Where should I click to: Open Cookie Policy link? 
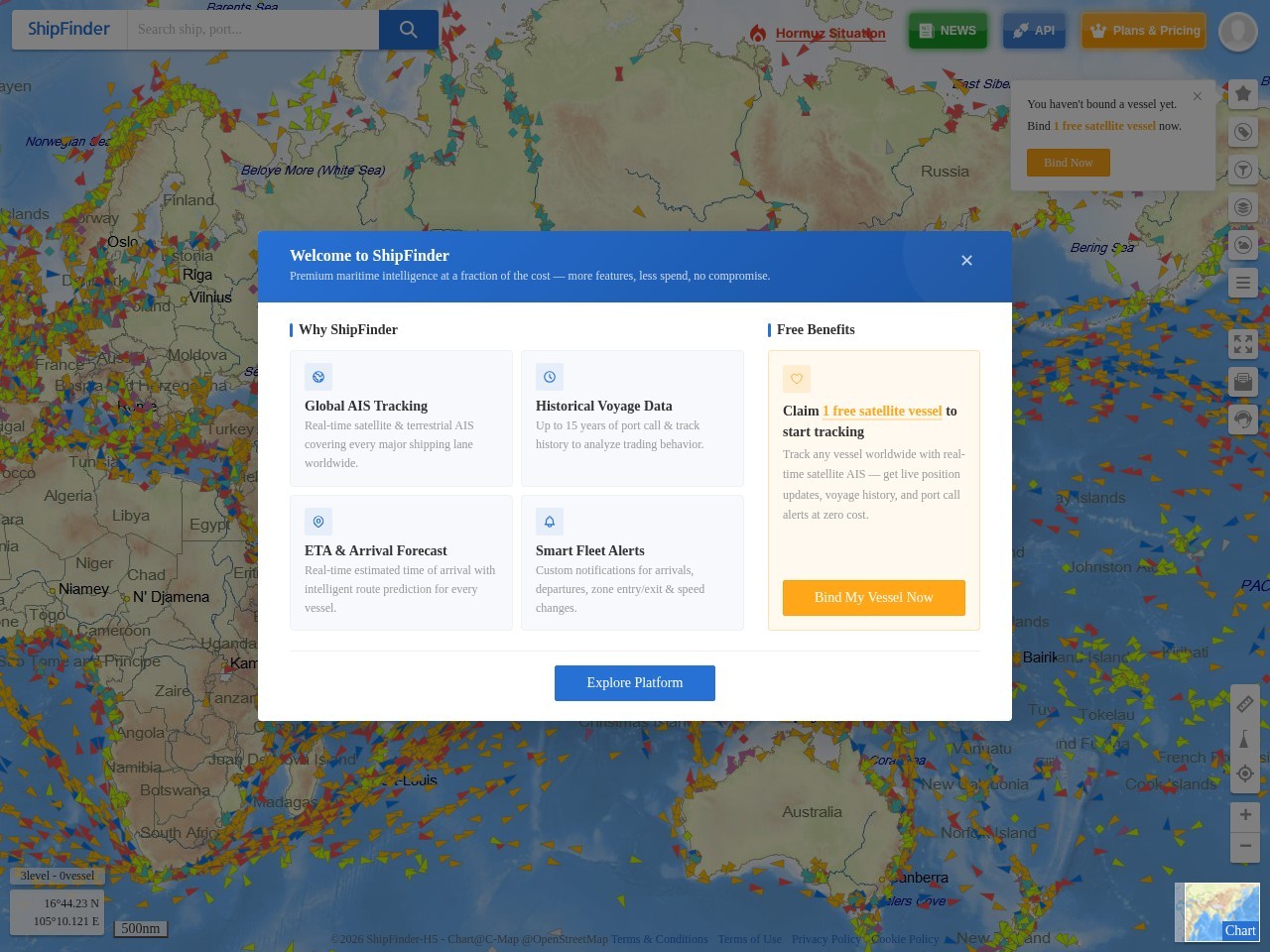905,939
